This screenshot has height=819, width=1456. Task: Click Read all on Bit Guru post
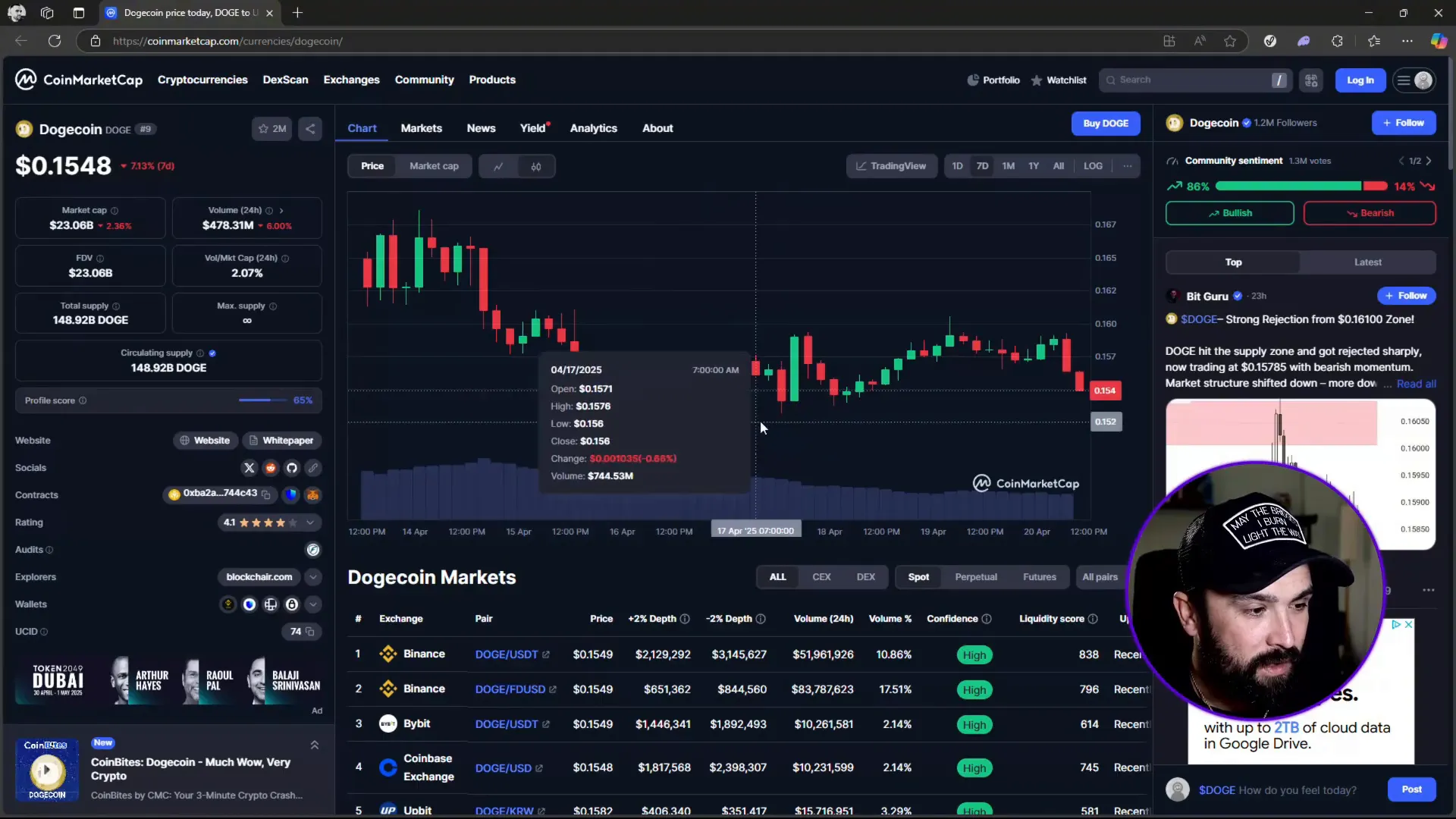(1416, 384)
